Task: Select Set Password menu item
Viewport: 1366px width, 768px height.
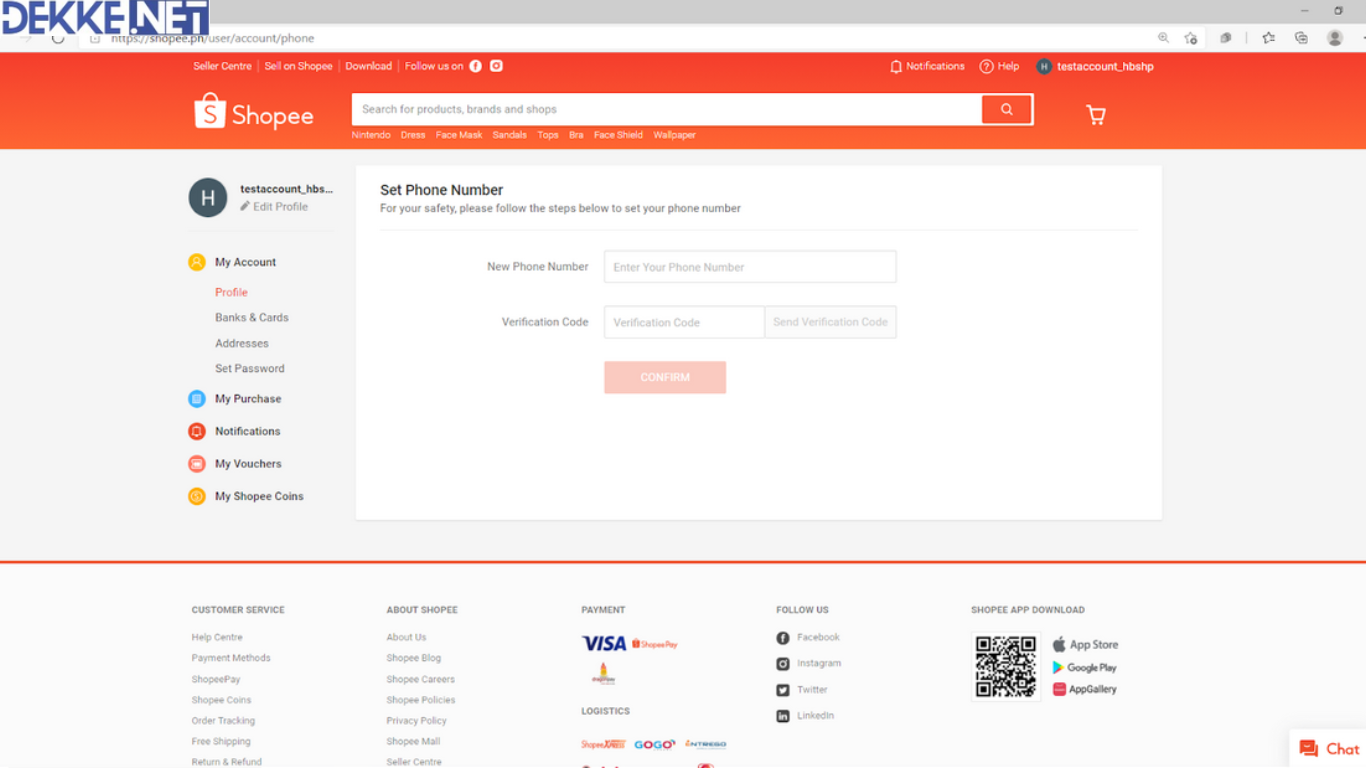Action: (x=250, y=368)
